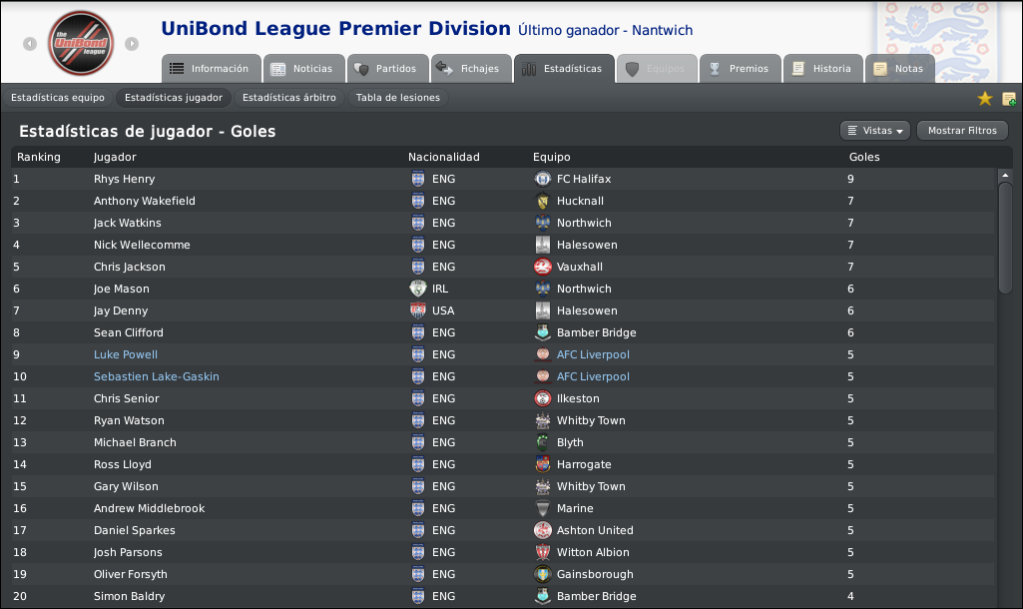1023x609 pixels.
Task: Open the Tabla de lesiones subtab
Action: point(398,98)
